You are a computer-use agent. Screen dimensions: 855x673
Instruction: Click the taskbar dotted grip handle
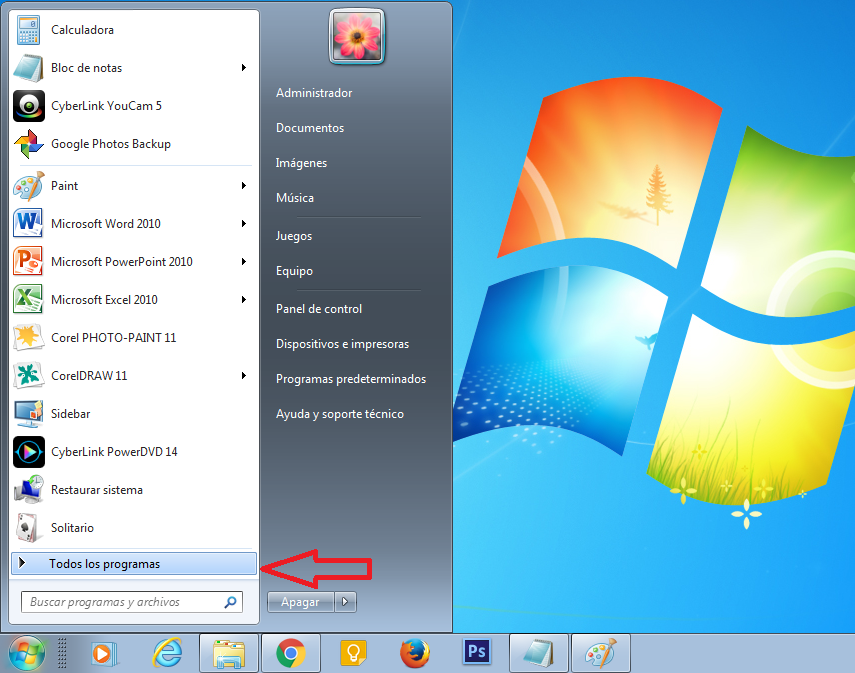pos(62,653)
